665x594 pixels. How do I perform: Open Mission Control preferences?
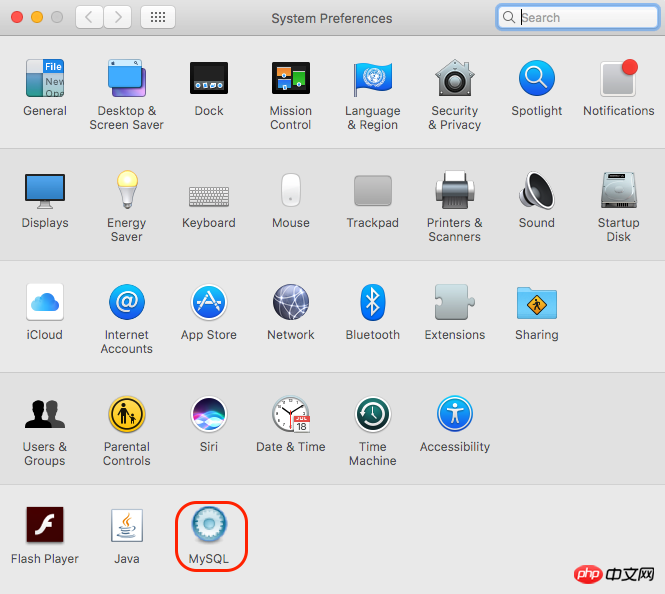[x=290, y=79]
